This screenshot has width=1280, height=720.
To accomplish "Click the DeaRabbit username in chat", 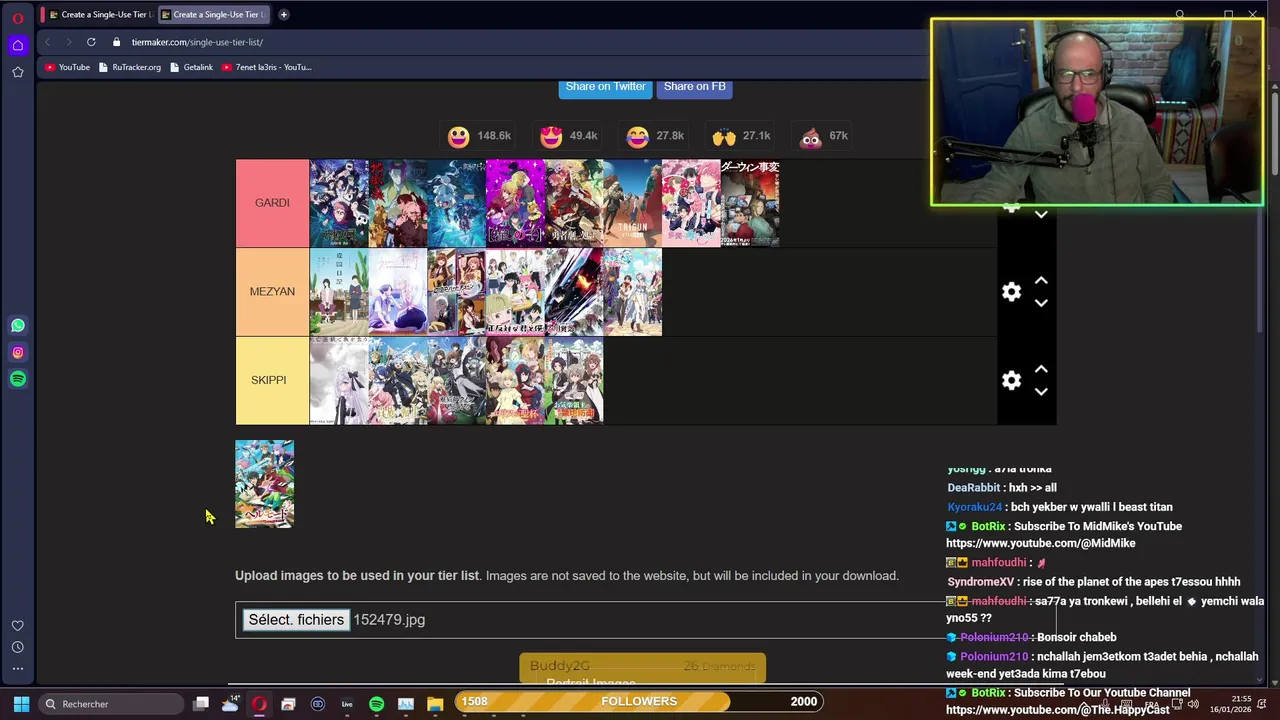I will tap(974, 487).
